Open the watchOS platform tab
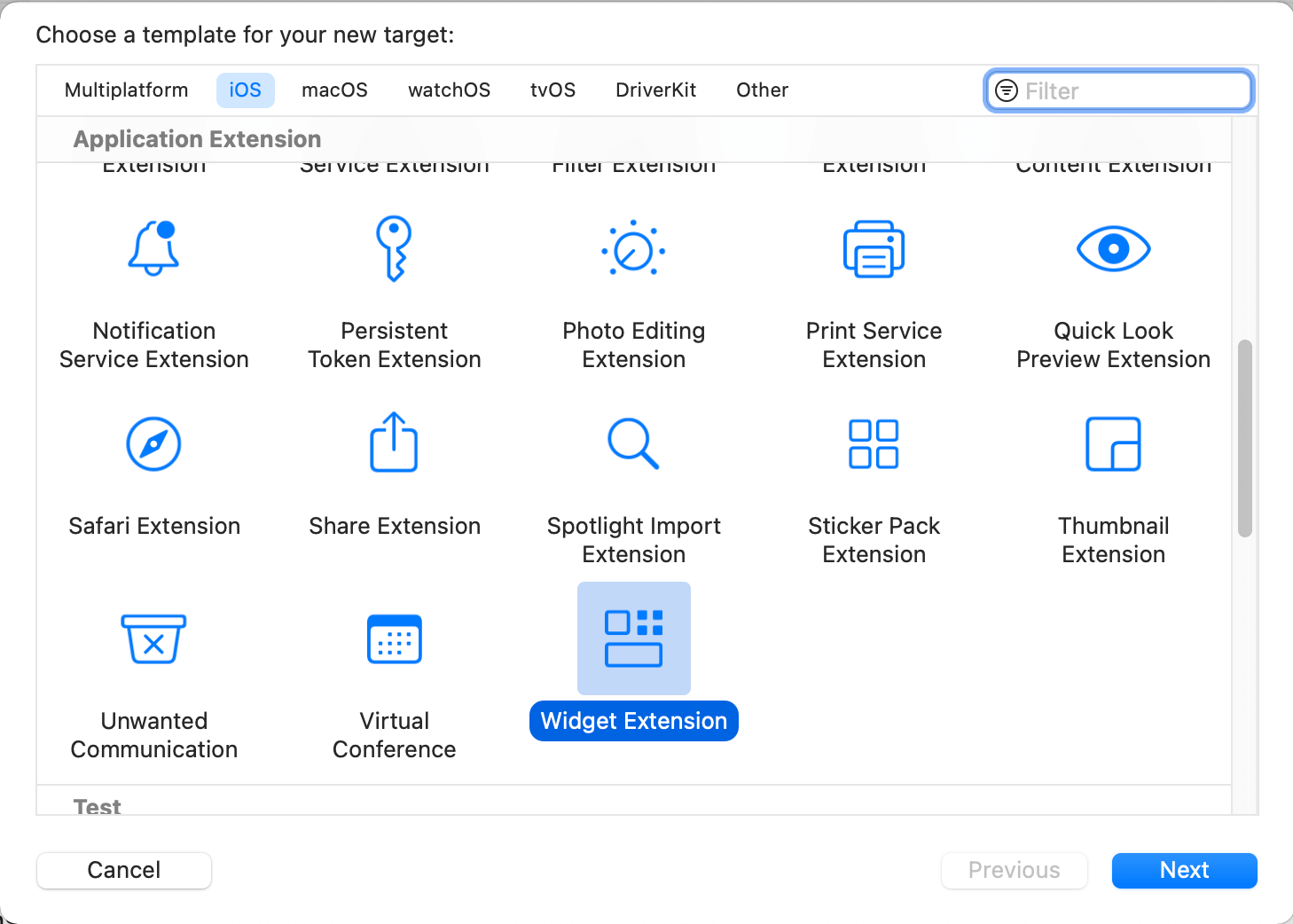This screenshot has width=1293, height=924. tap(449, 90)
